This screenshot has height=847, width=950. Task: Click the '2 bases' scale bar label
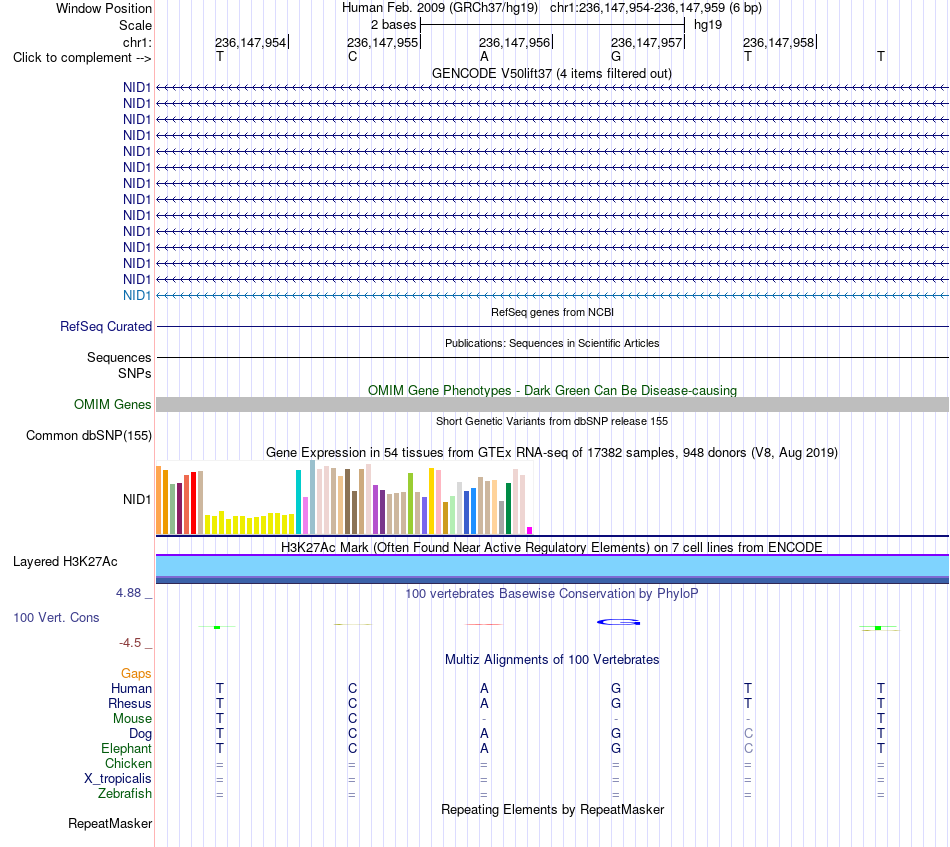tap(394, 25)
